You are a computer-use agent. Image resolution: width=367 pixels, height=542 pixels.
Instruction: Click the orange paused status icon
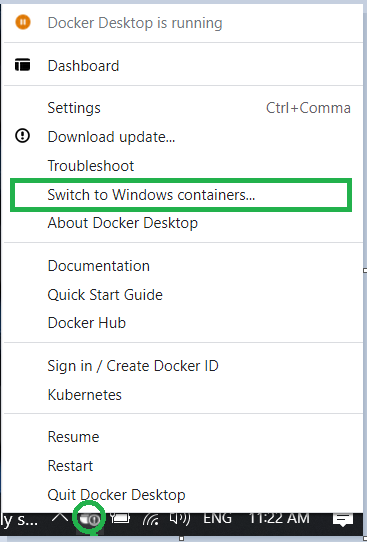click(23, 22)
